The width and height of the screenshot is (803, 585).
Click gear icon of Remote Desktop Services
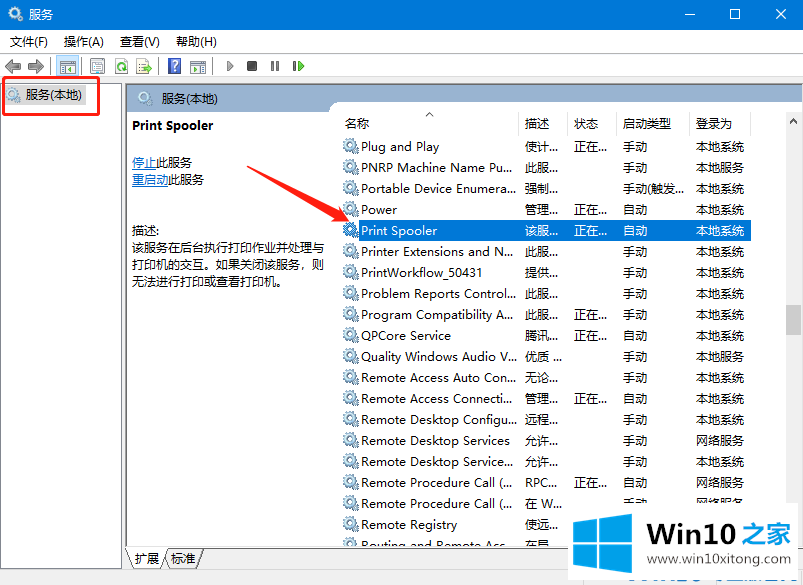[350, 441]
